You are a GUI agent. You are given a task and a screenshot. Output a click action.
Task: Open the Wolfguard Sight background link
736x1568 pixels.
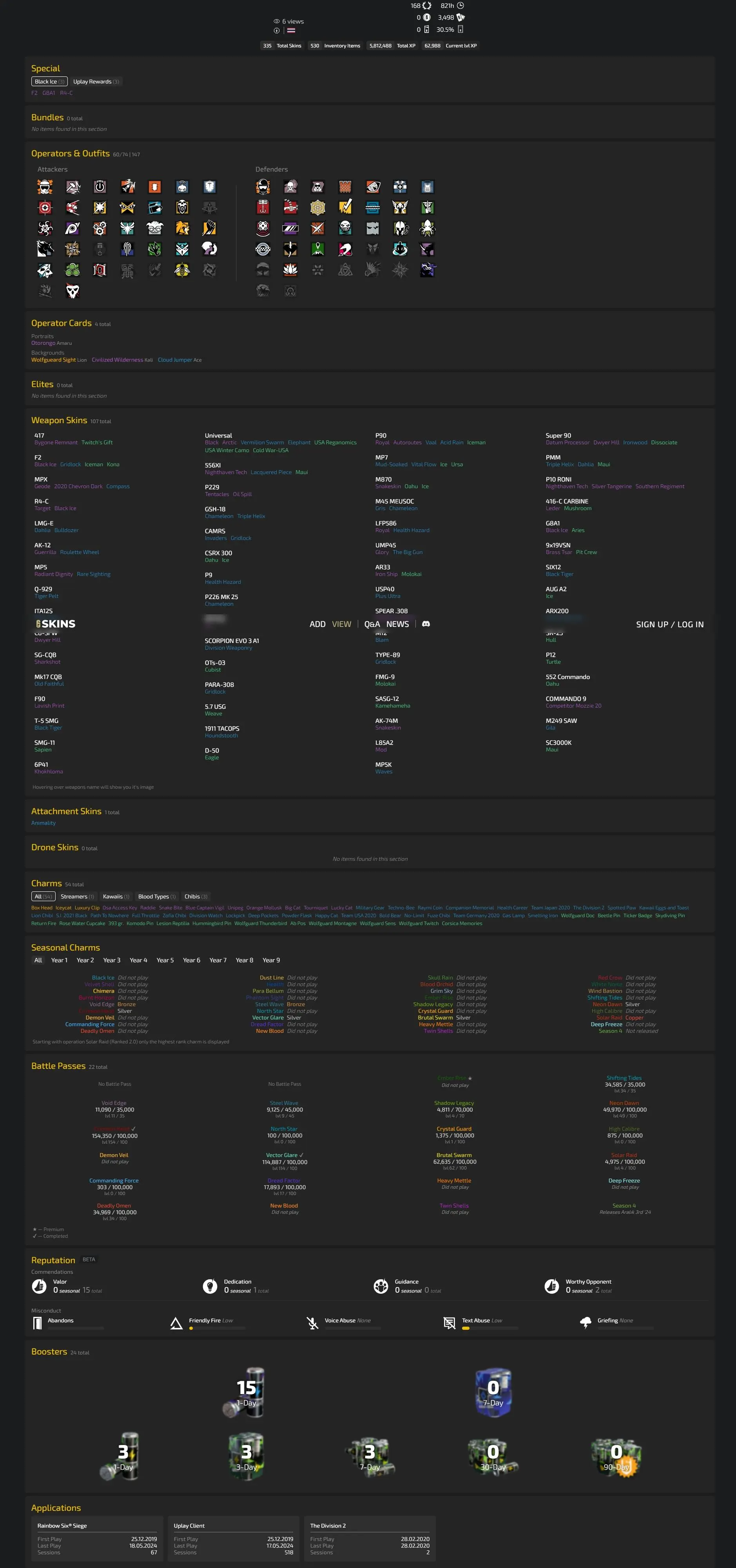coord(54,360)
